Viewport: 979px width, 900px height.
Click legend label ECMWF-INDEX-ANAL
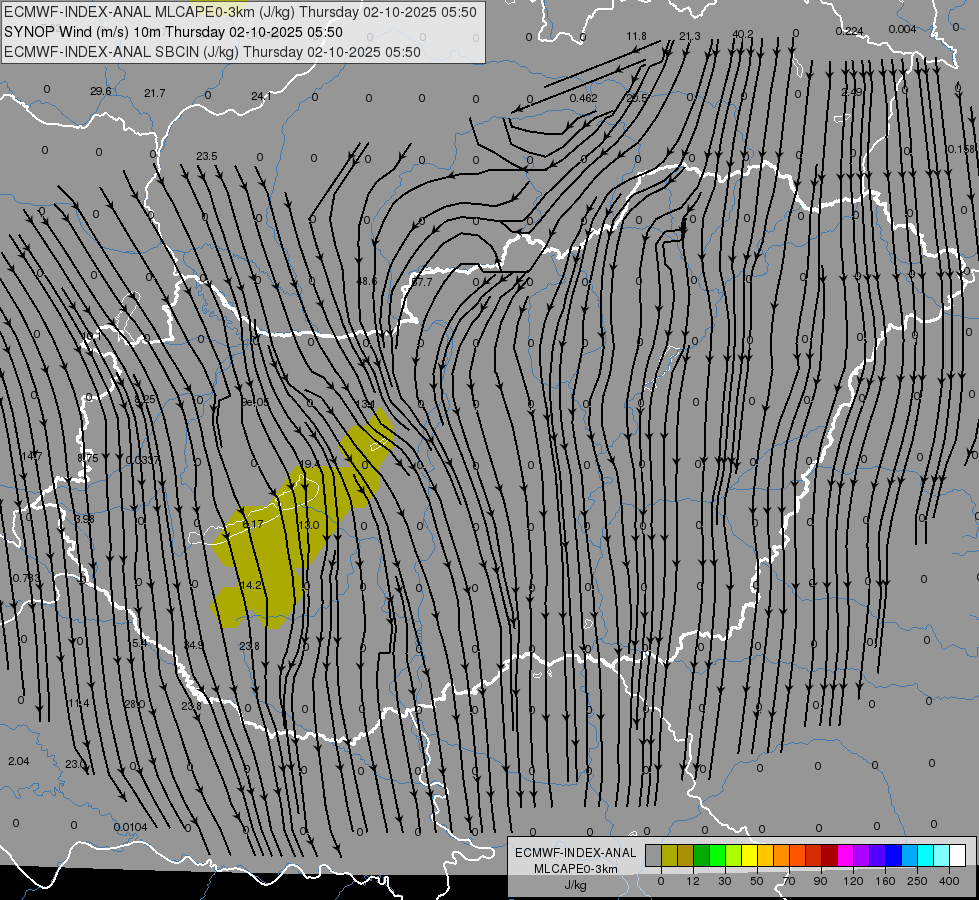coord(575,853)
